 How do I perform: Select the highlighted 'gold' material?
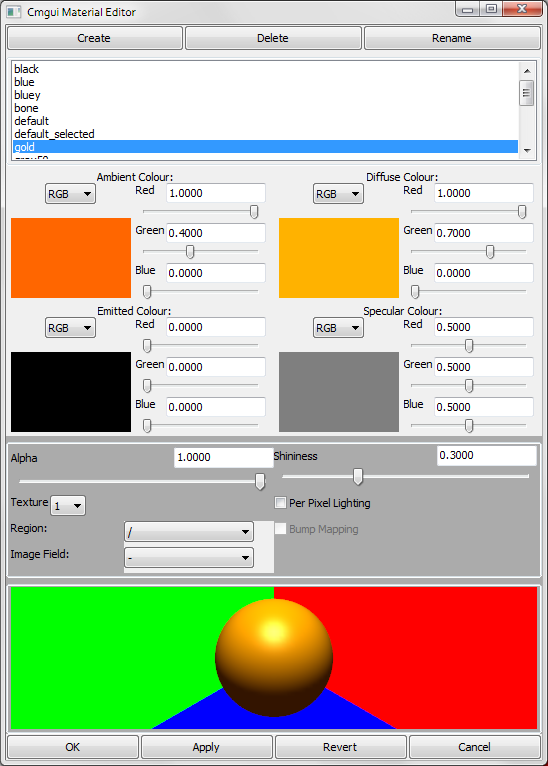pos(265,147)
